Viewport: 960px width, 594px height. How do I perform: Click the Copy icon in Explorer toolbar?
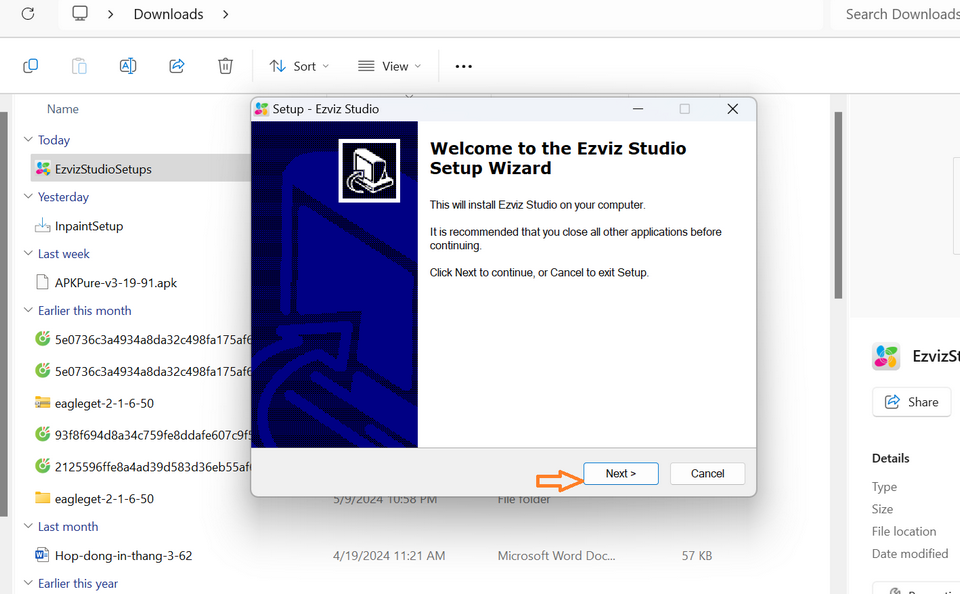31,66
